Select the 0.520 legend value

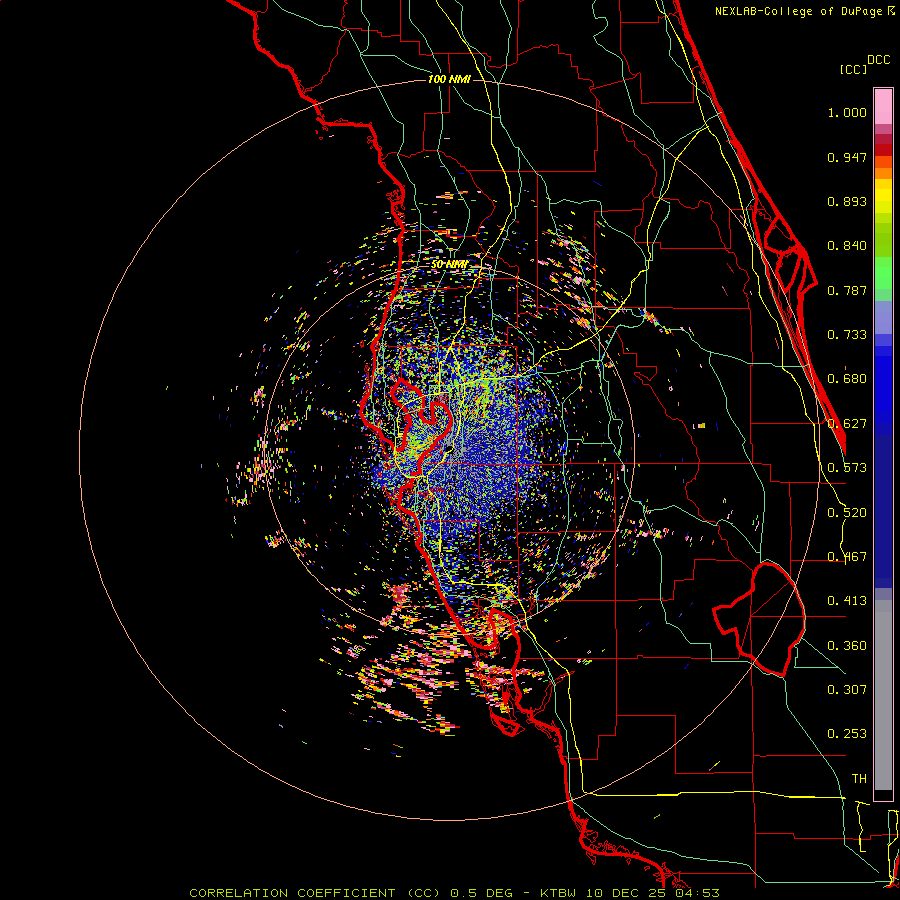847,513
